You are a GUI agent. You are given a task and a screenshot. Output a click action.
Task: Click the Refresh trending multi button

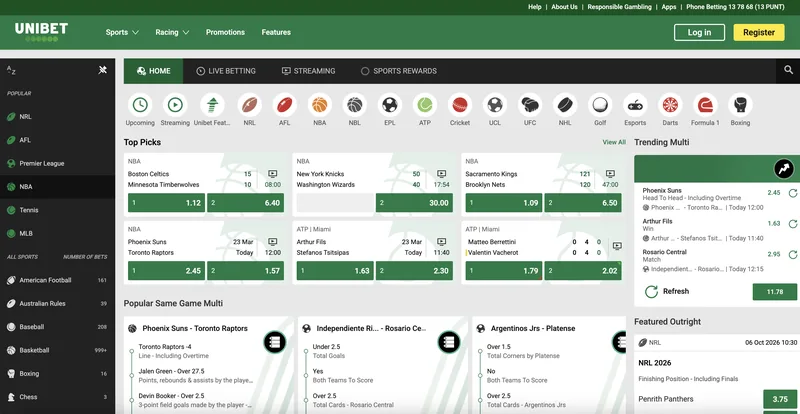[x=666, y=291]
